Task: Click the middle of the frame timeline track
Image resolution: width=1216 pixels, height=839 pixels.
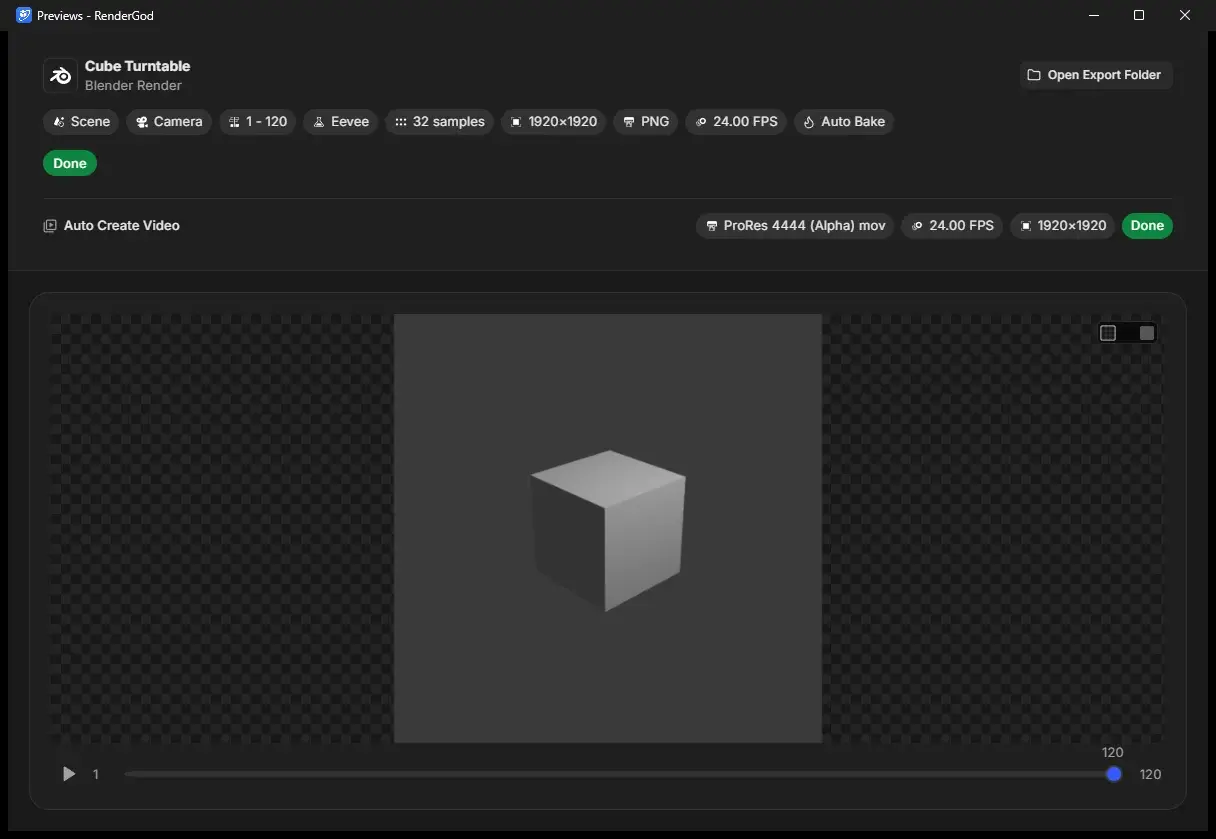Action: [619, 774]
